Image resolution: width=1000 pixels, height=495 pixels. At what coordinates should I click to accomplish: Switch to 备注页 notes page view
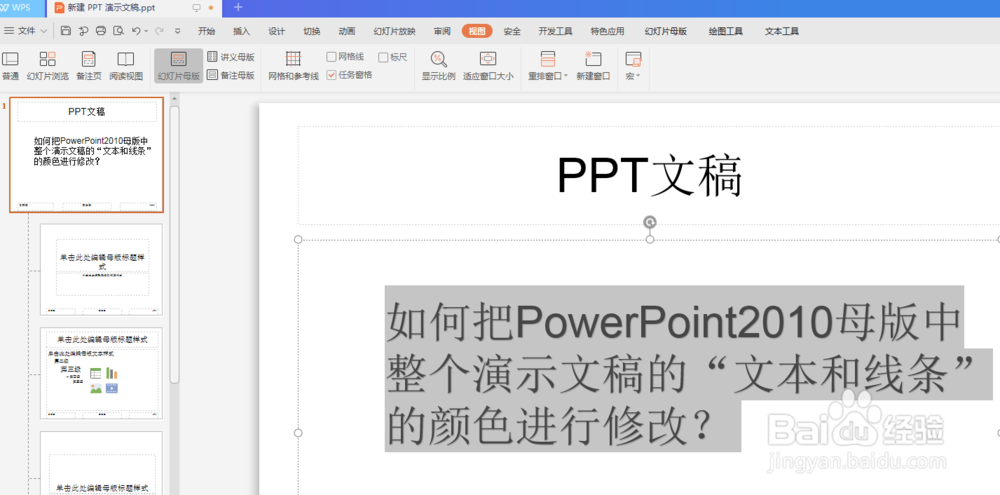89,66
